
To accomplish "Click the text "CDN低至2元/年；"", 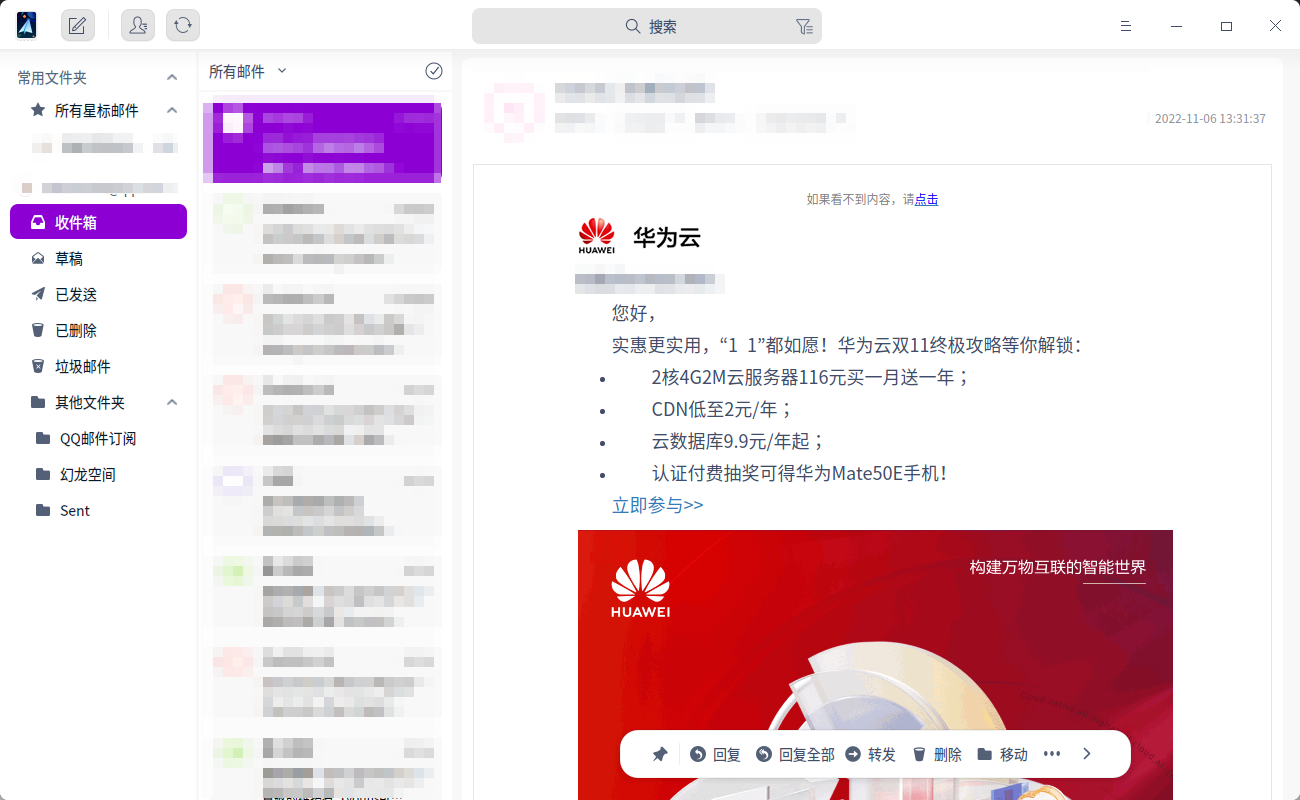I will [x=722, y=409].
